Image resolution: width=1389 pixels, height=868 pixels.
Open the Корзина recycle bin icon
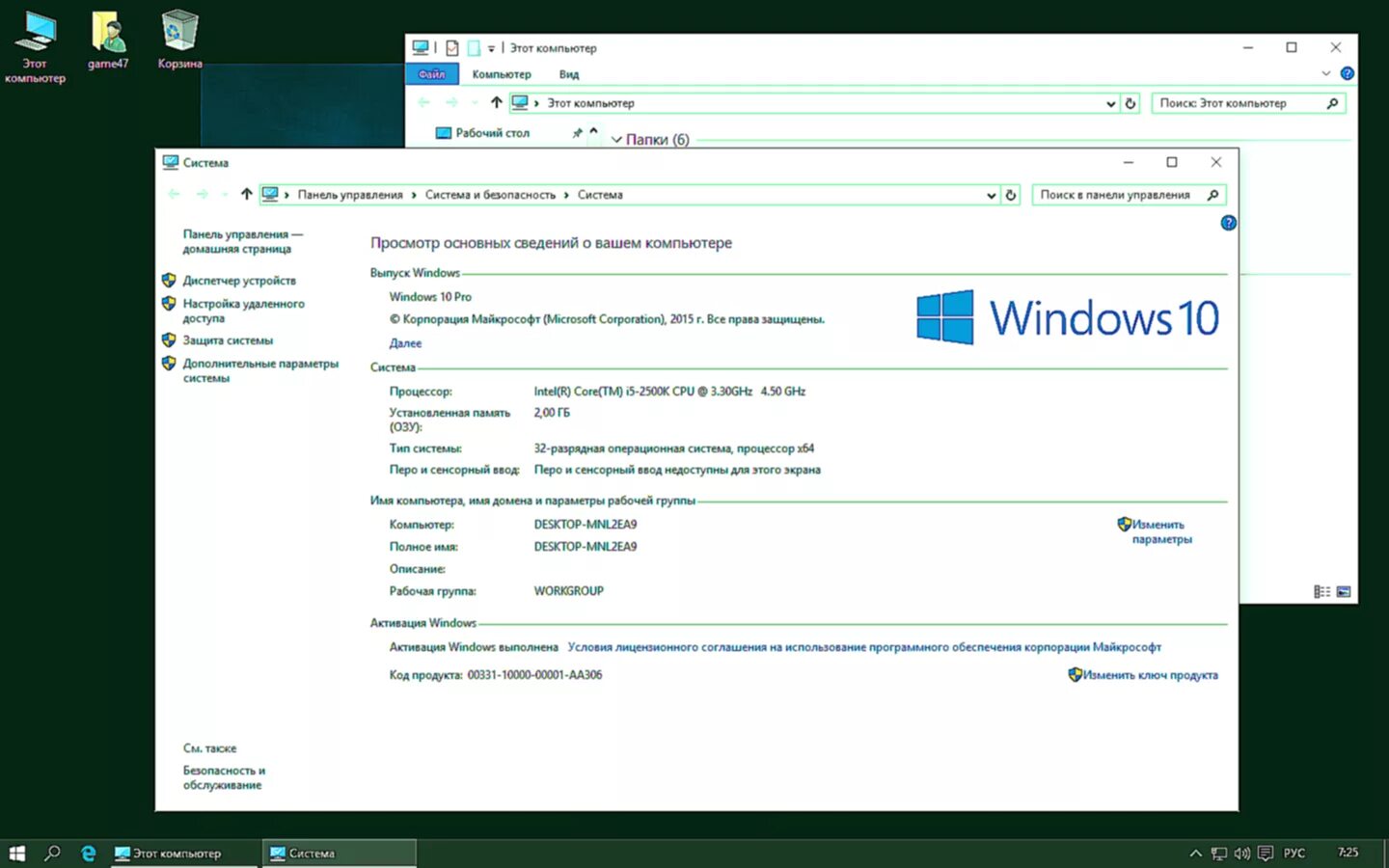point(179,41)
